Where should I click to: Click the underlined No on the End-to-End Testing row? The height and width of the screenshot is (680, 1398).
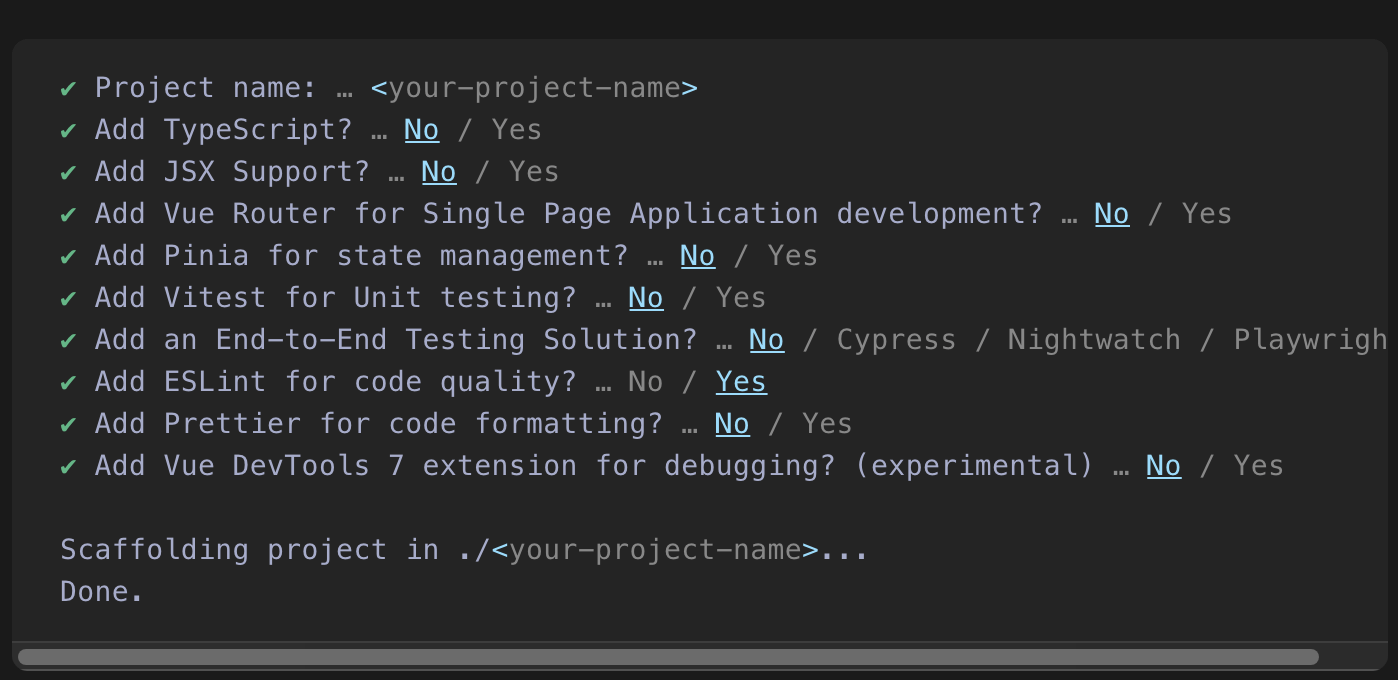pos(767,340)
